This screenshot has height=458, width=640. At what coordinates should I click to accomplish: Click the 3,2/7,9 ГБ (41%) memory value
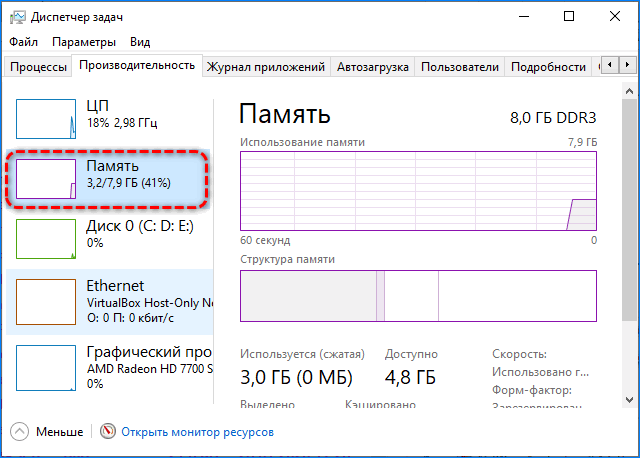click(129, 182)
